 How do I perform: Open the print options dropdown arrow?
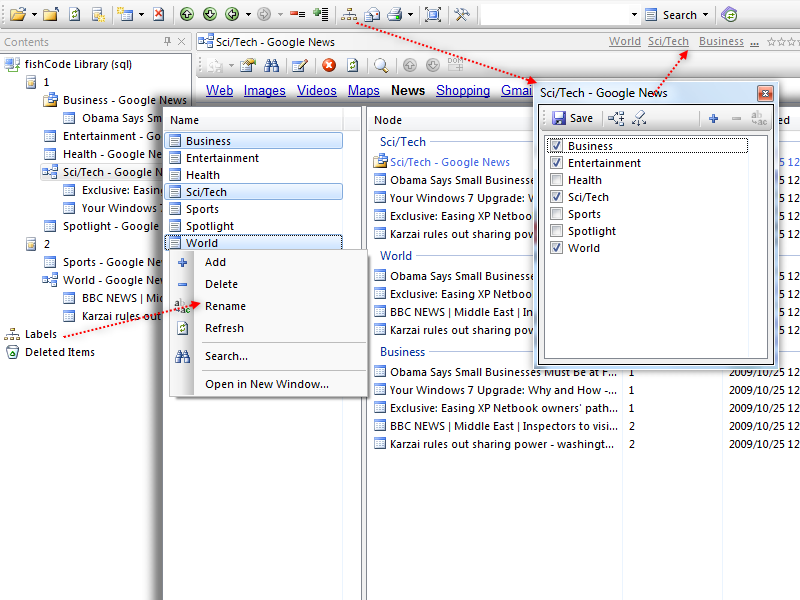coord(410,15)
